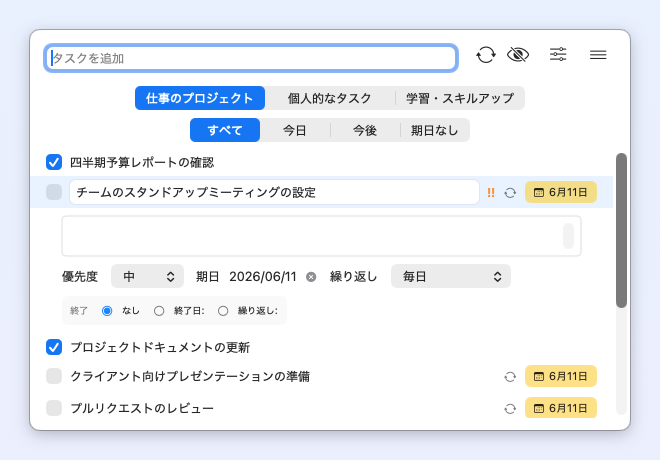Screen dimensions: 660x460
Task: Click 6月11日 badge on クライアント向けプレゼンテーション row
Action: pos(561,376)
